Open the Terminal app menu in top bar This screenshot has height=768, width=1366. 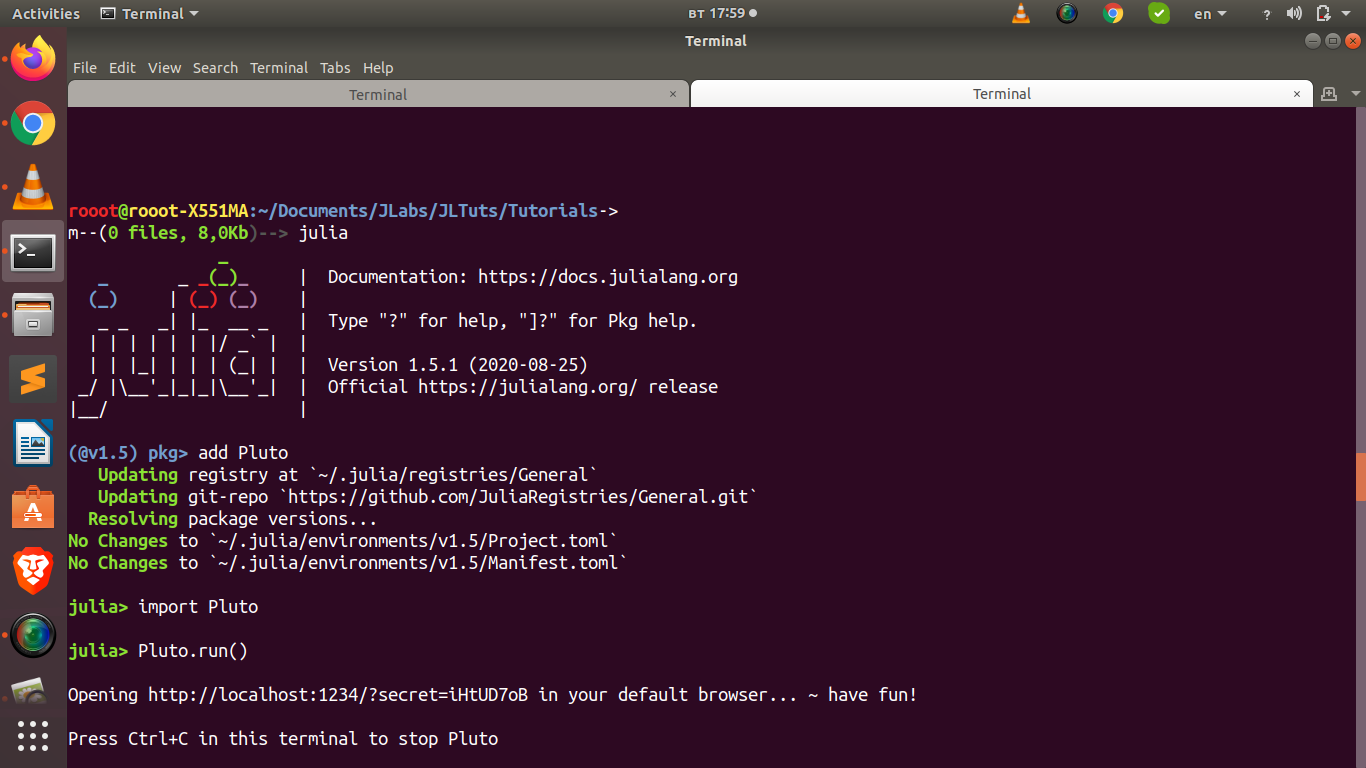(150, 14)
